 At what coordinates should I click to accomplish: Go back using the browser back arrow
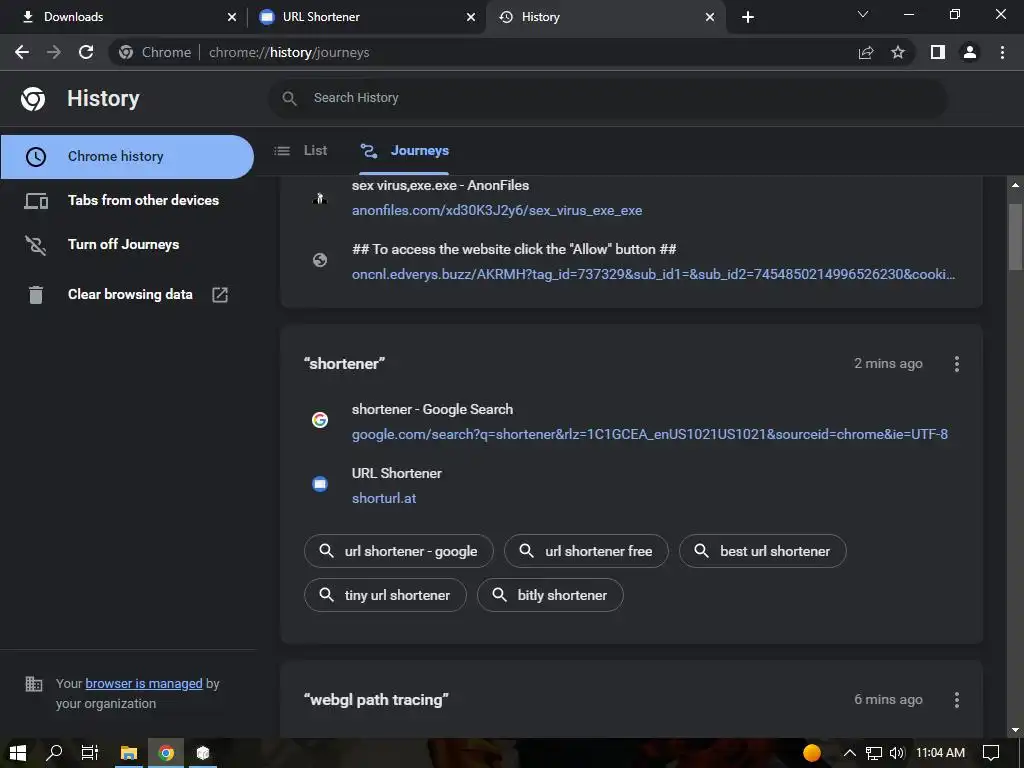tap(22, 52)
